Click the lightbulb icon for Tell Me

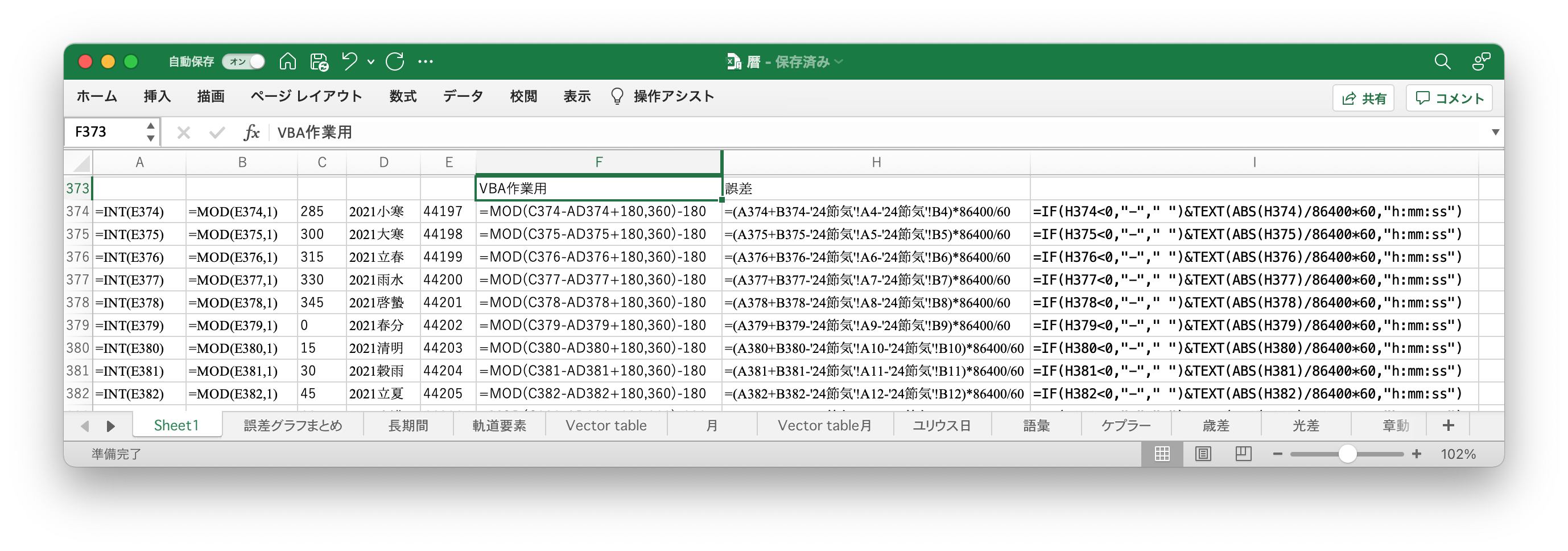[x=617, y=96]
